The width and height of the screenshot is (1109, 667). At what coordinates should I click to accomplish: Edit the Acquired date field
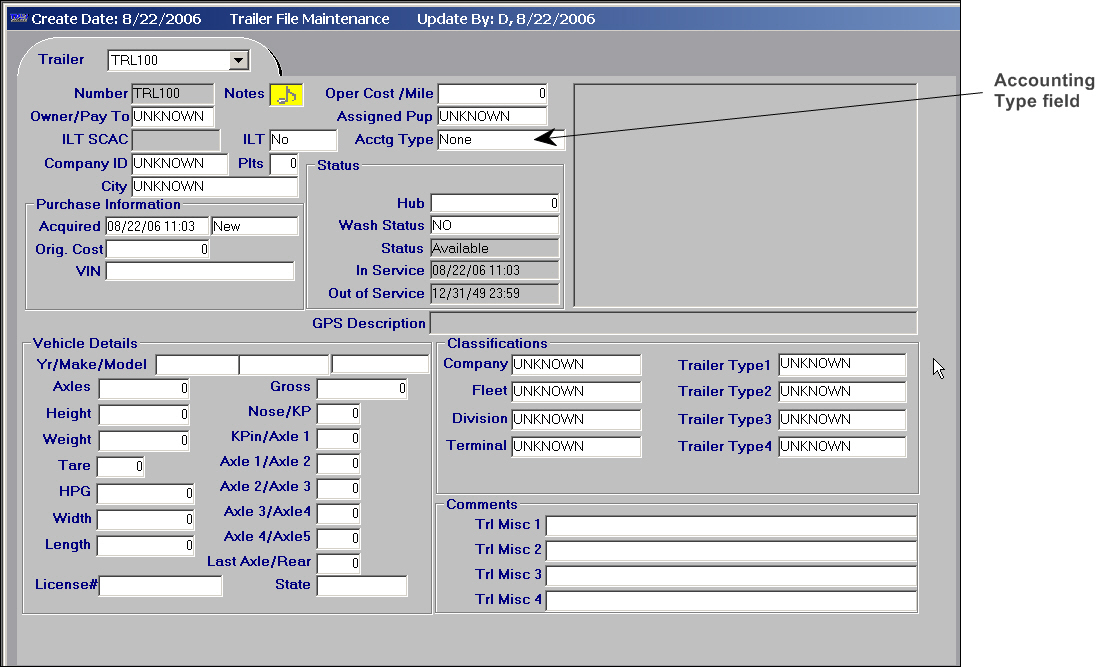coord(157,226)
